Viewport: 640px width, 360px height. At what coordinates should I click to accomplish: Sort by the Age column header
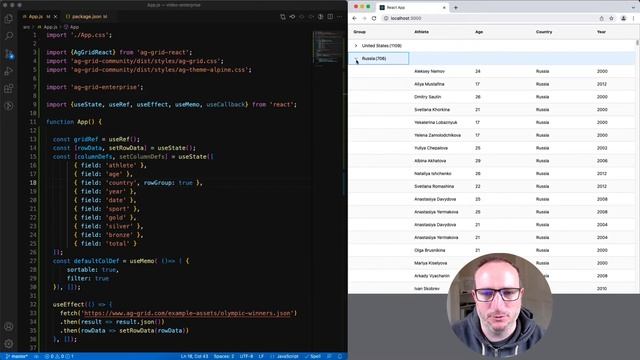pyautogui.click(x=479, y=32)
